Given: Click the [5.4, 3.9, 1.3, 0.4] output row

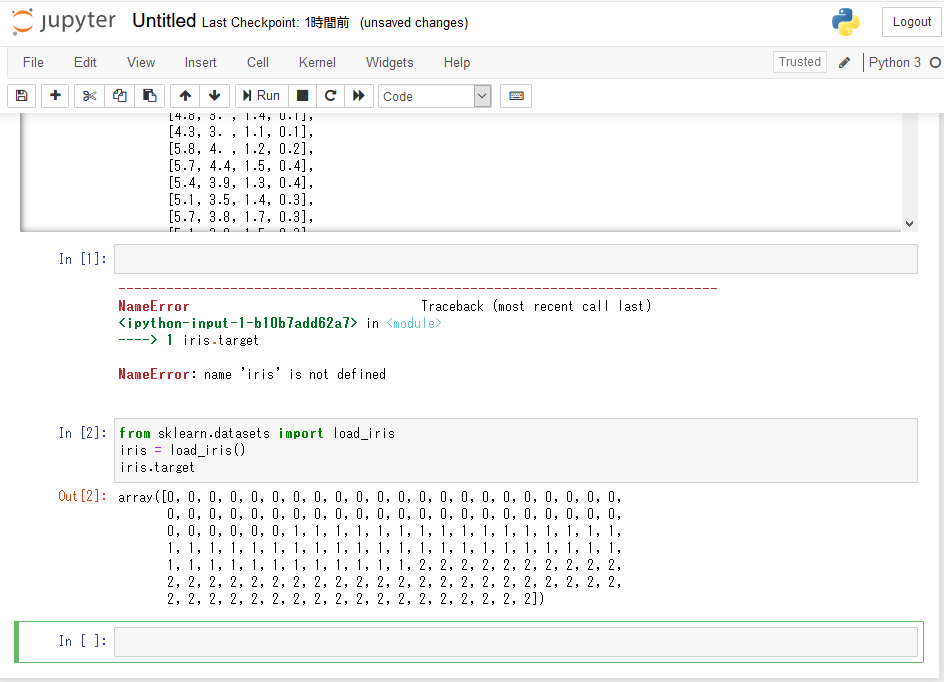Looking at the screenshot, I should point(241,183).
